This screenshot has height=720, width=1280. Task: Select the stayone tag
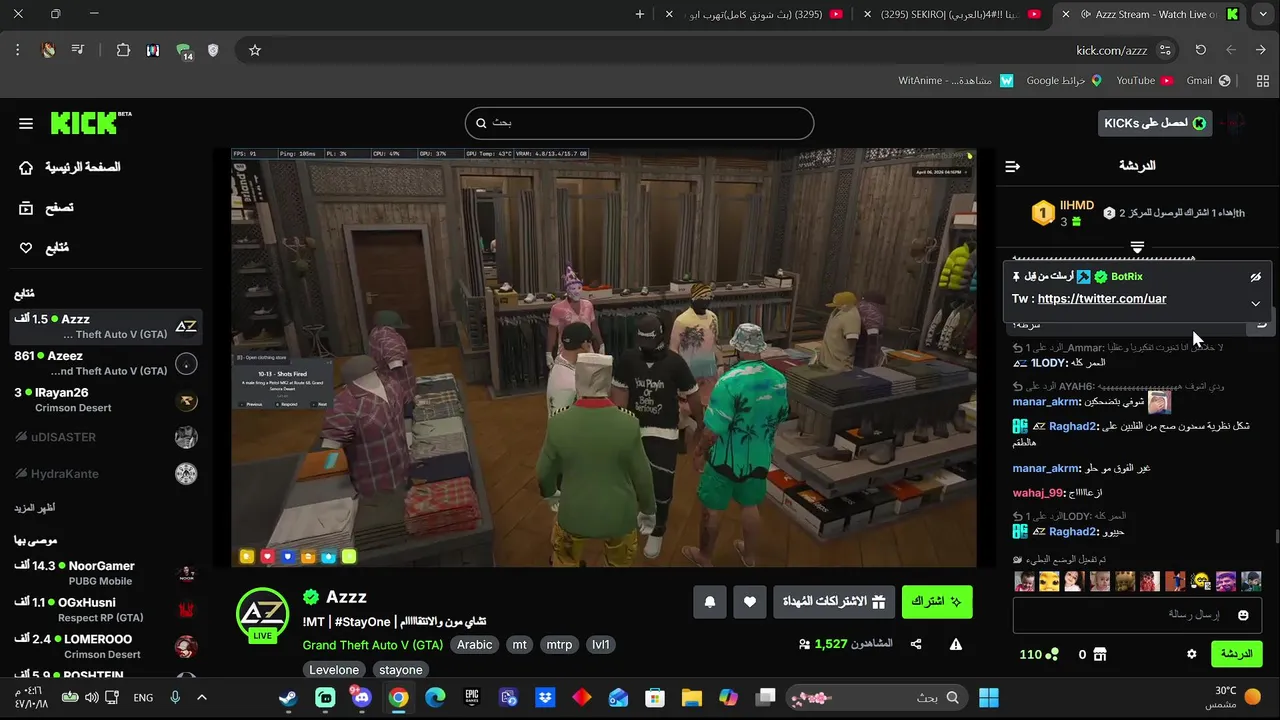[x=401, y=670]
